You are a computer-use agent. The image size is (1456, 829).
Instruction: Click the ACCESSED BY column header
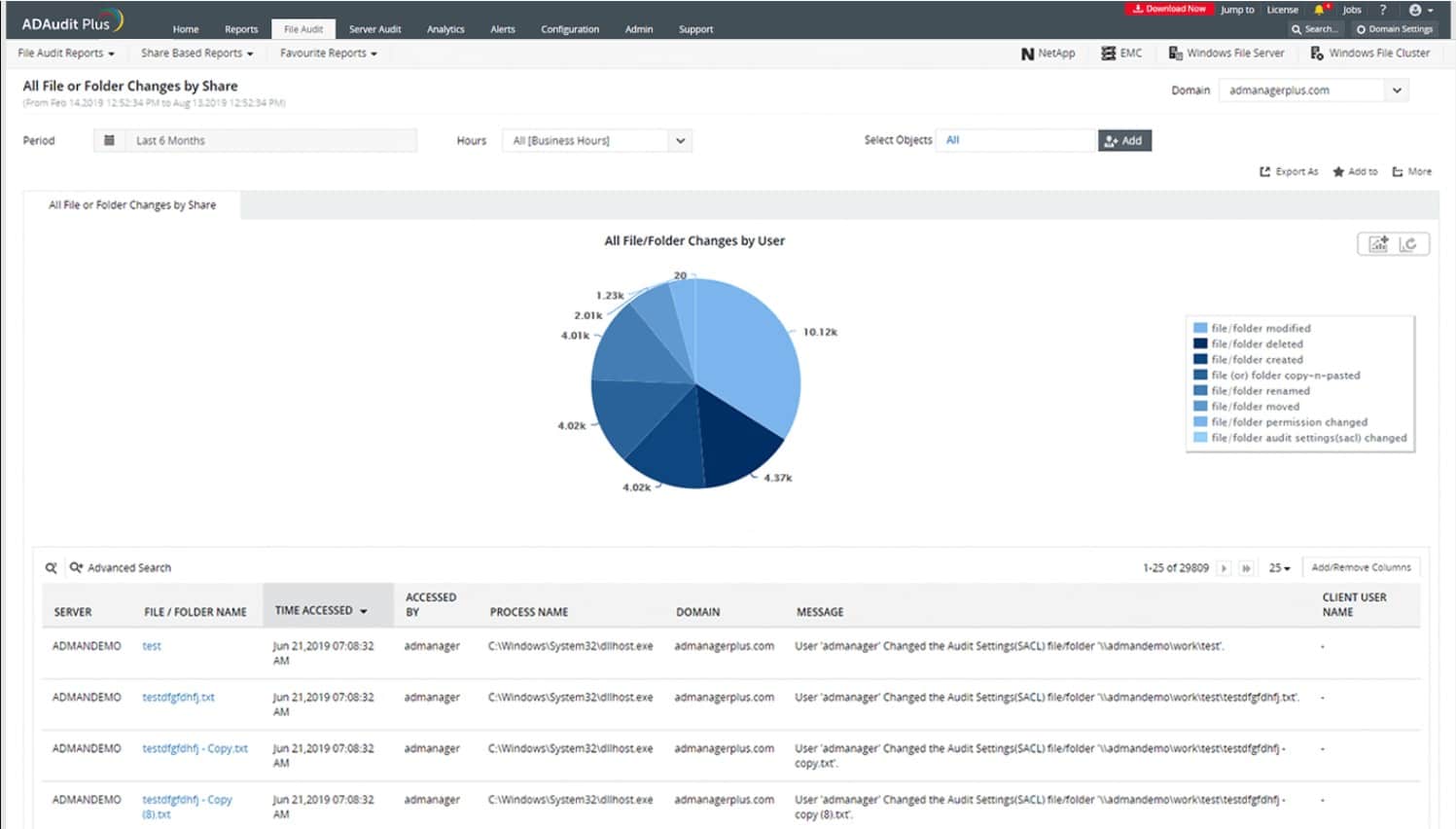(431, 604)
